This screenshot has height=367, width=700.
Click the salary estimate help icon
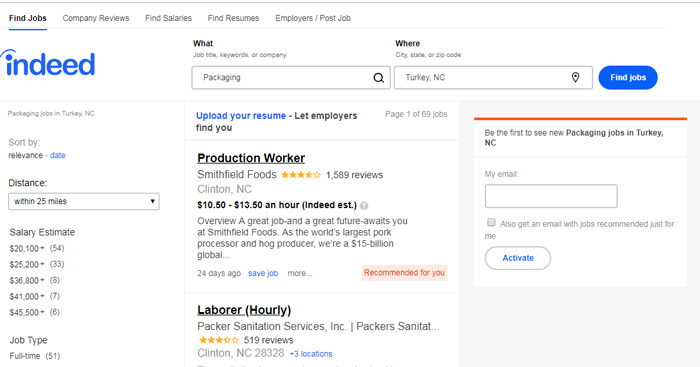point(364,206)
